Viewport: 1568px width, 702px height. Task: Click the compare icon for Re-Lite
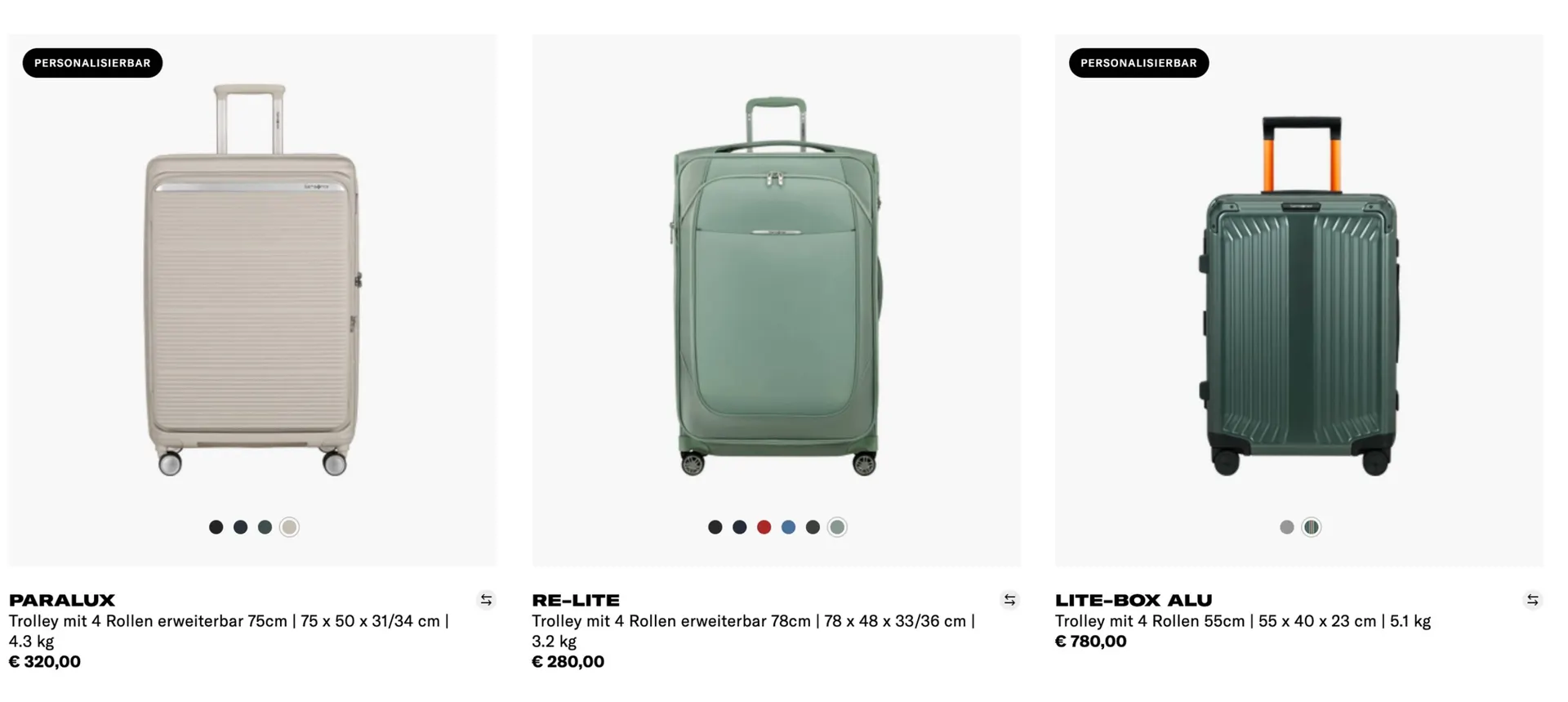(x=1009, y=601)
